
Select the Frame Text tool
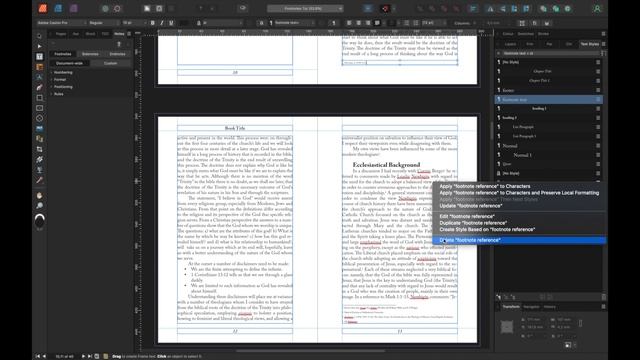point(39,56)
